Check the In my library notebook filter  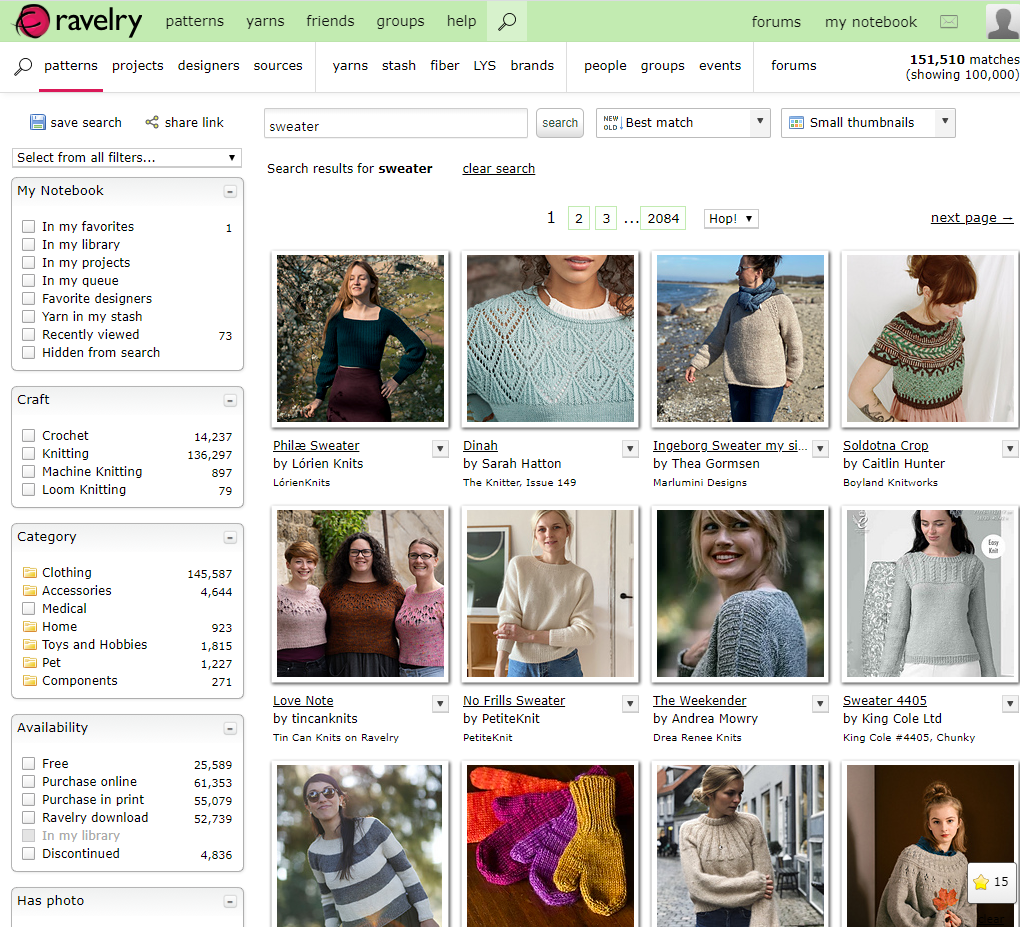click(x=28, y=245)
